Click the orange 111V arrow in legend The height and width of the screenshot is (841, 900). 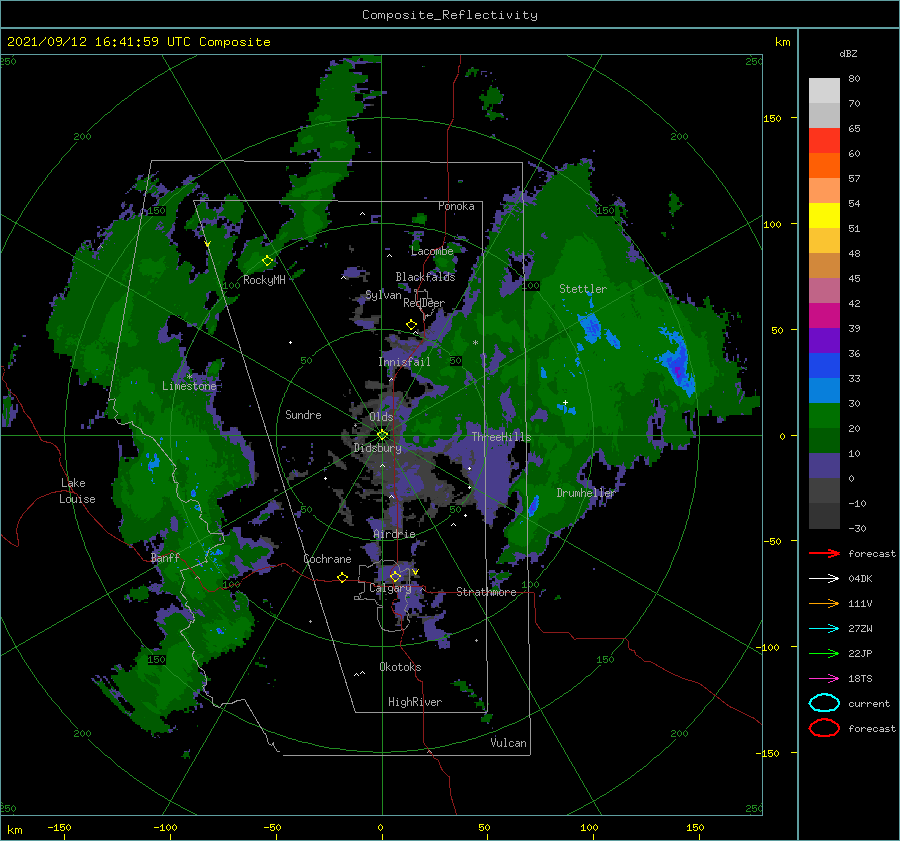tap(824, 603)
